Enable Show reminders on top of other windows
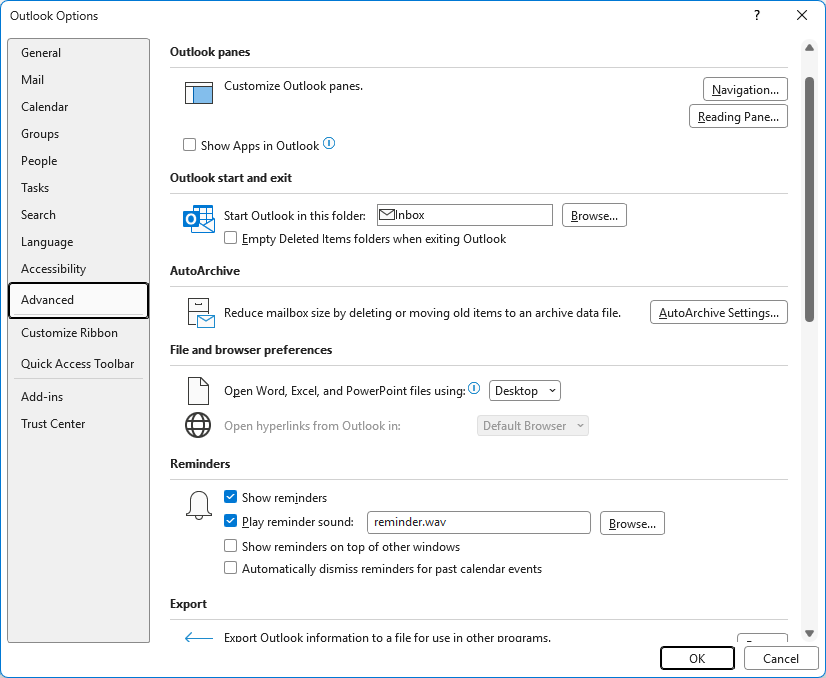The width and height of the screenshot is (826, 678). tap(230, 546)
